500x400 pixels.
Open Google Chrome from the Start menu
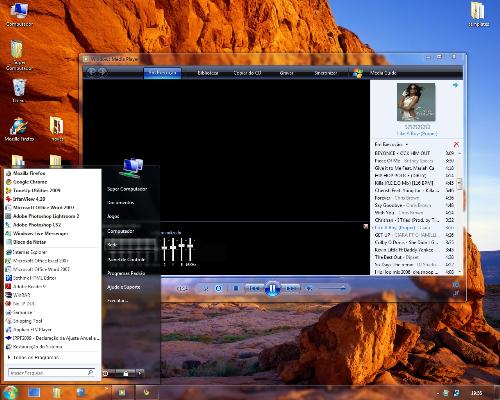point(53,182)
